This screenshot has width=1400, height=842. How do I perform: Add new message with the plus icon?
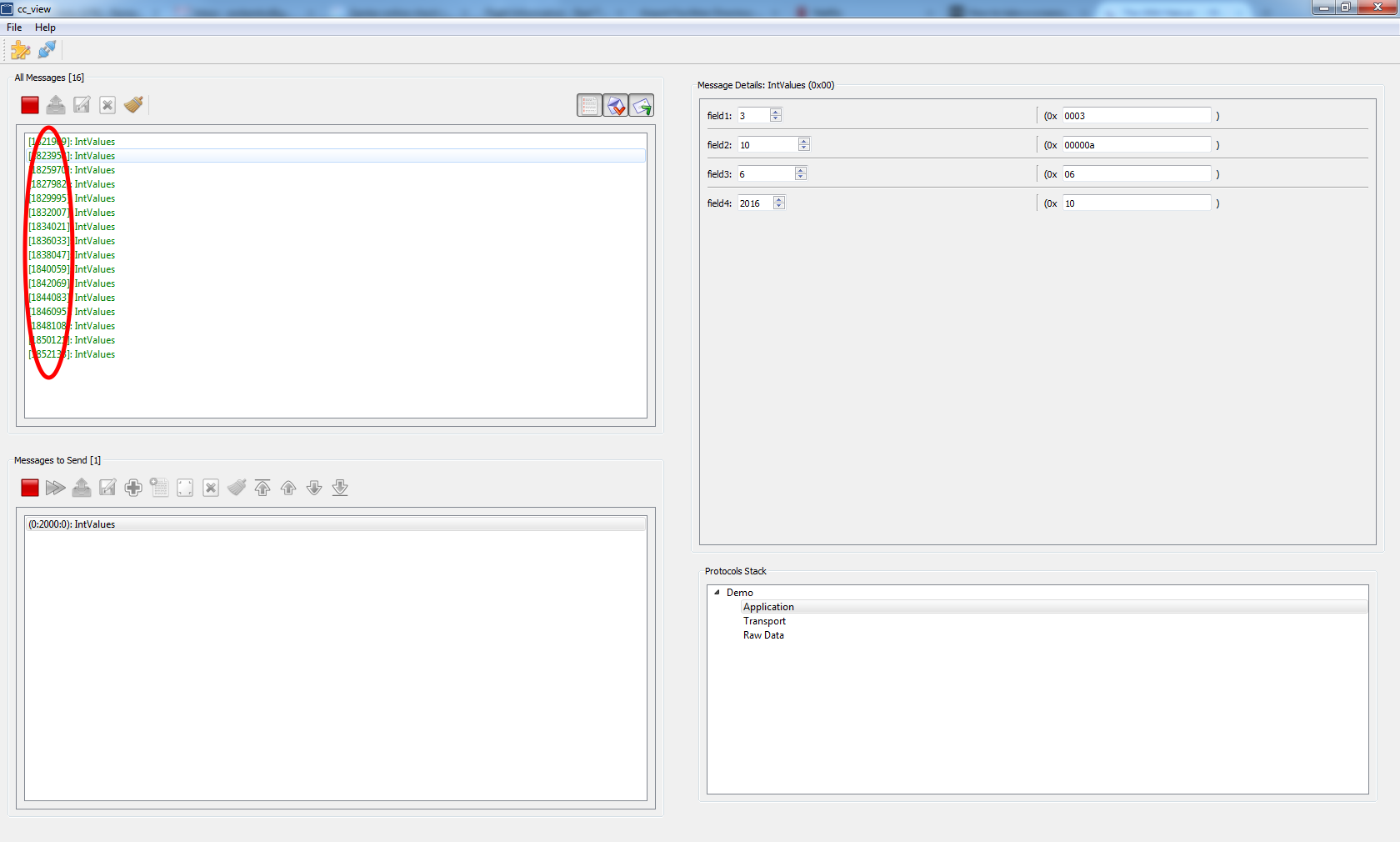[x=133, y=488]
